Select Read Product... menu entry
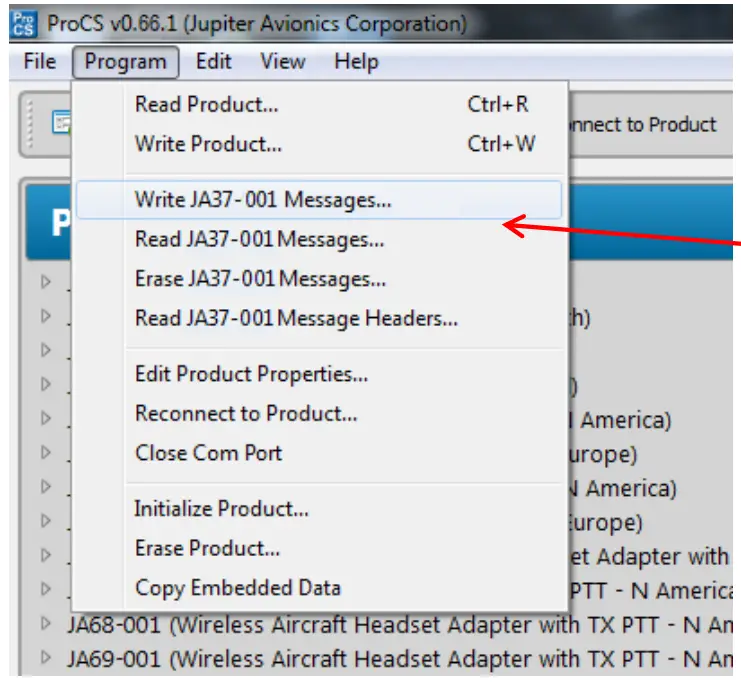741x686 pixels. pos(319,104)
